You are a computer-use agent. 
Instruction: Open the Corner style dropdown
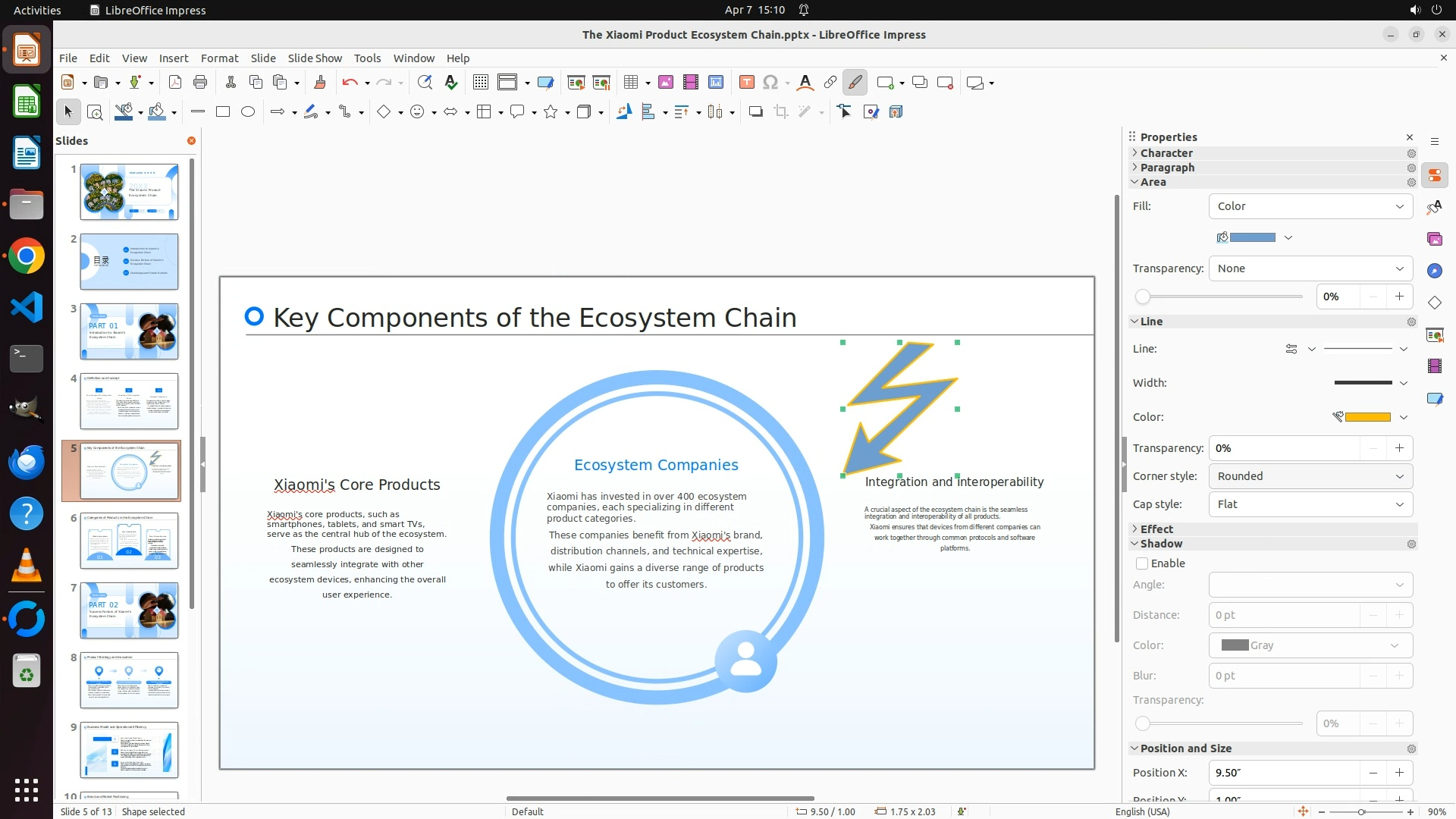point(1310,476)
